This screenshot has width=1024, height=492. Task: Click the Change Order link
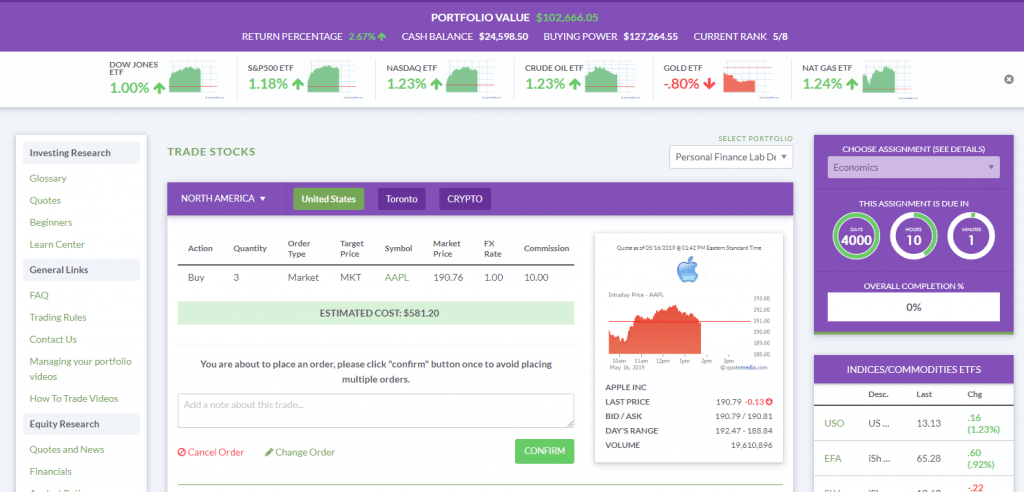299,452
